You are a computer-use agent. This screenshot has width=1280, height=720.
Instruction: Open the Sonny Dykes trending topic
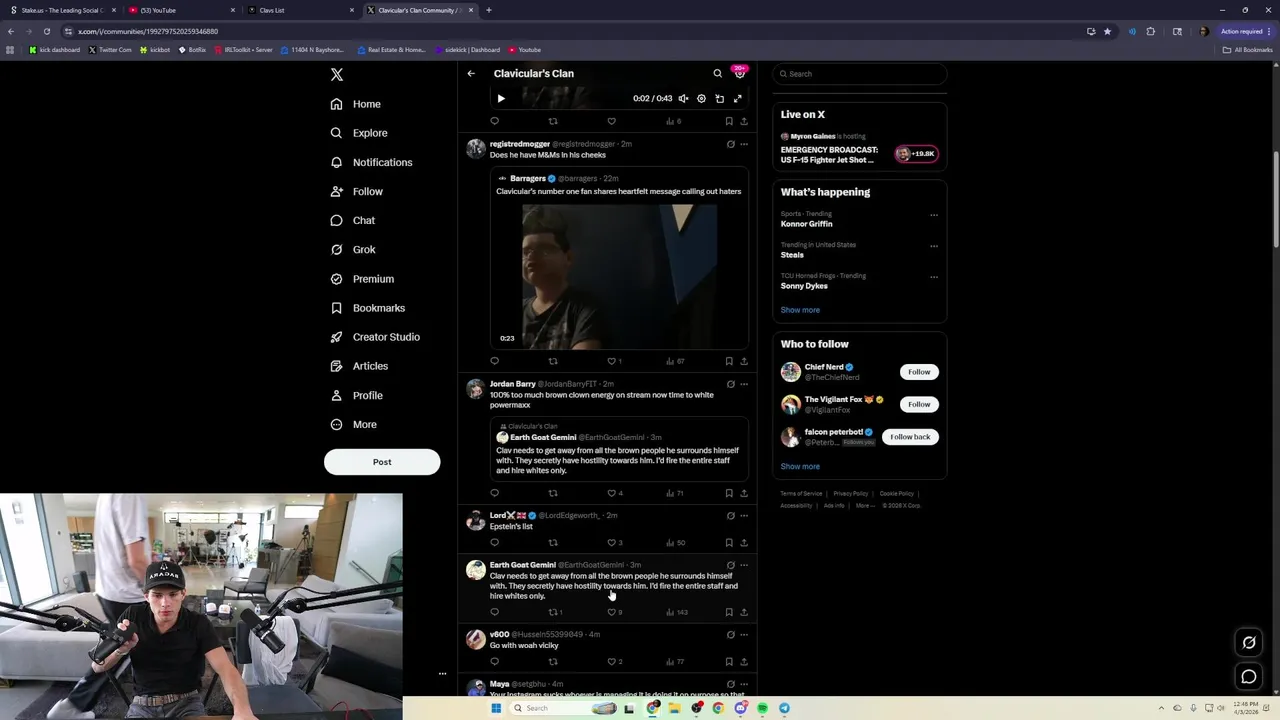(x=804, y=286)
